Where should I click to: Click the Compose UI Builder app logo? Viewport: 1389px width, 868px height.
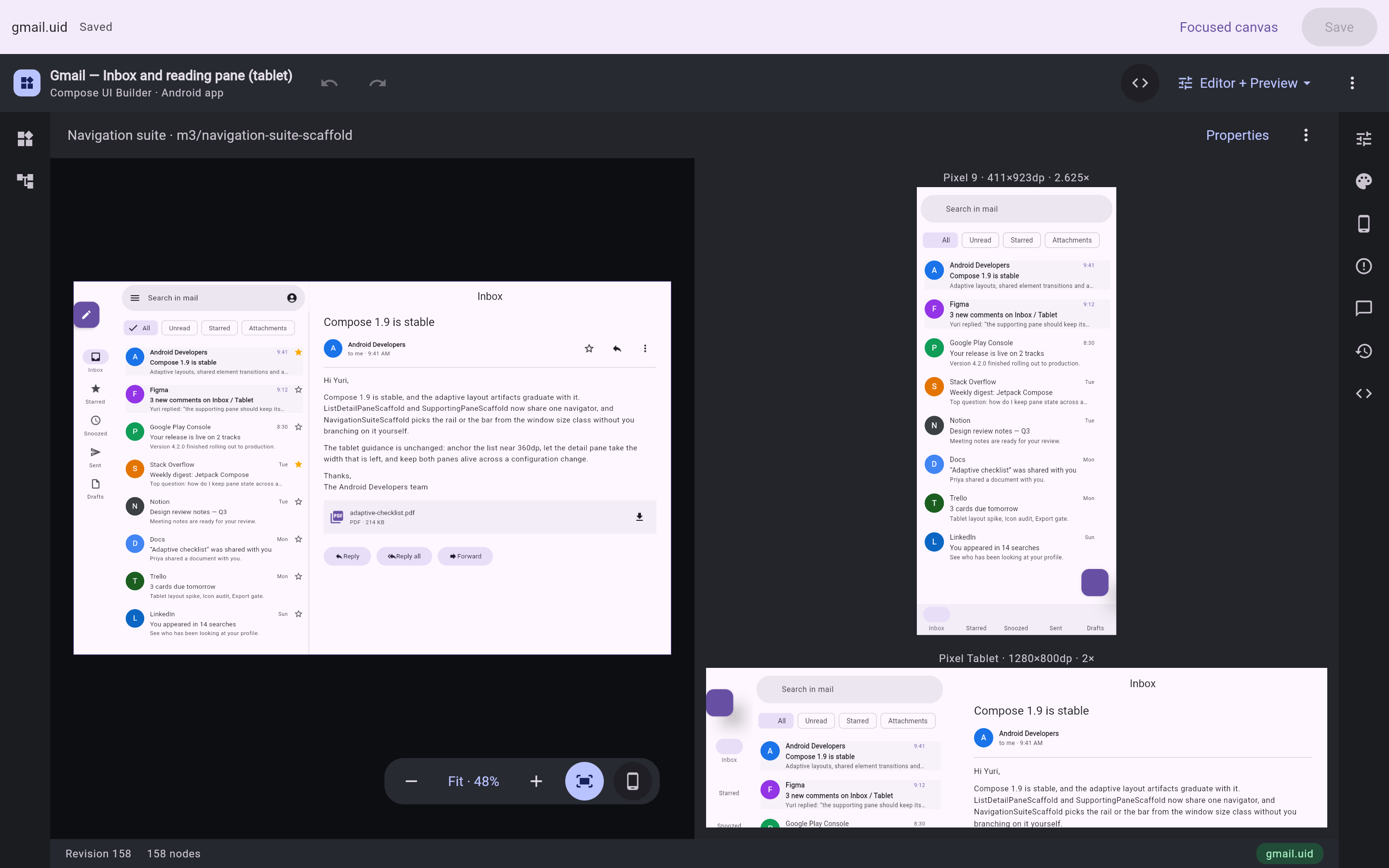(x=27, y=82)
